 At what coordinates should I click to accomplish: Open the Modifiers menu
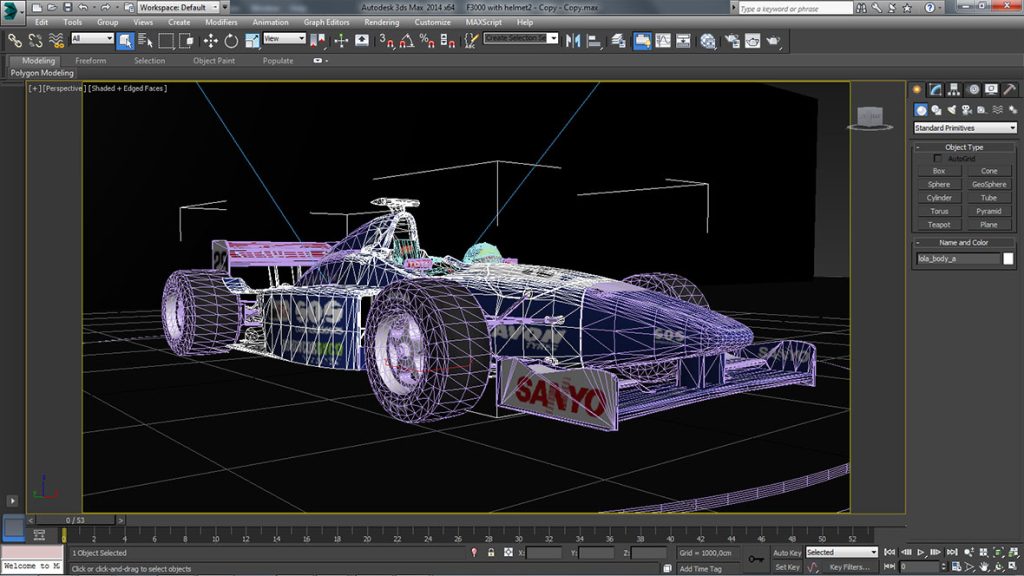pos(221,22)
